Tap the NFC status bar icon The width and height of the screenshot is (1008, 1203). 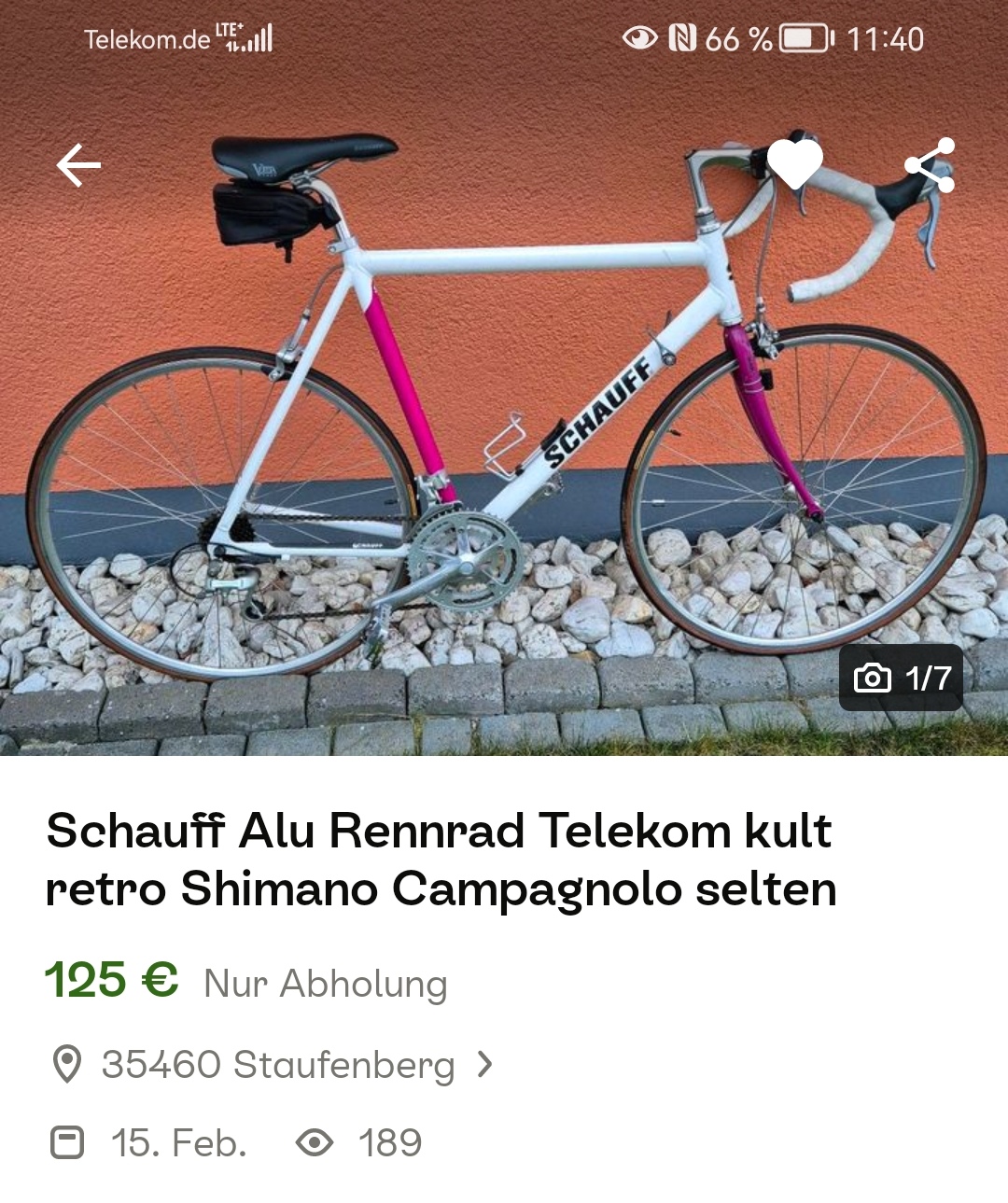[x=682, y=38]
